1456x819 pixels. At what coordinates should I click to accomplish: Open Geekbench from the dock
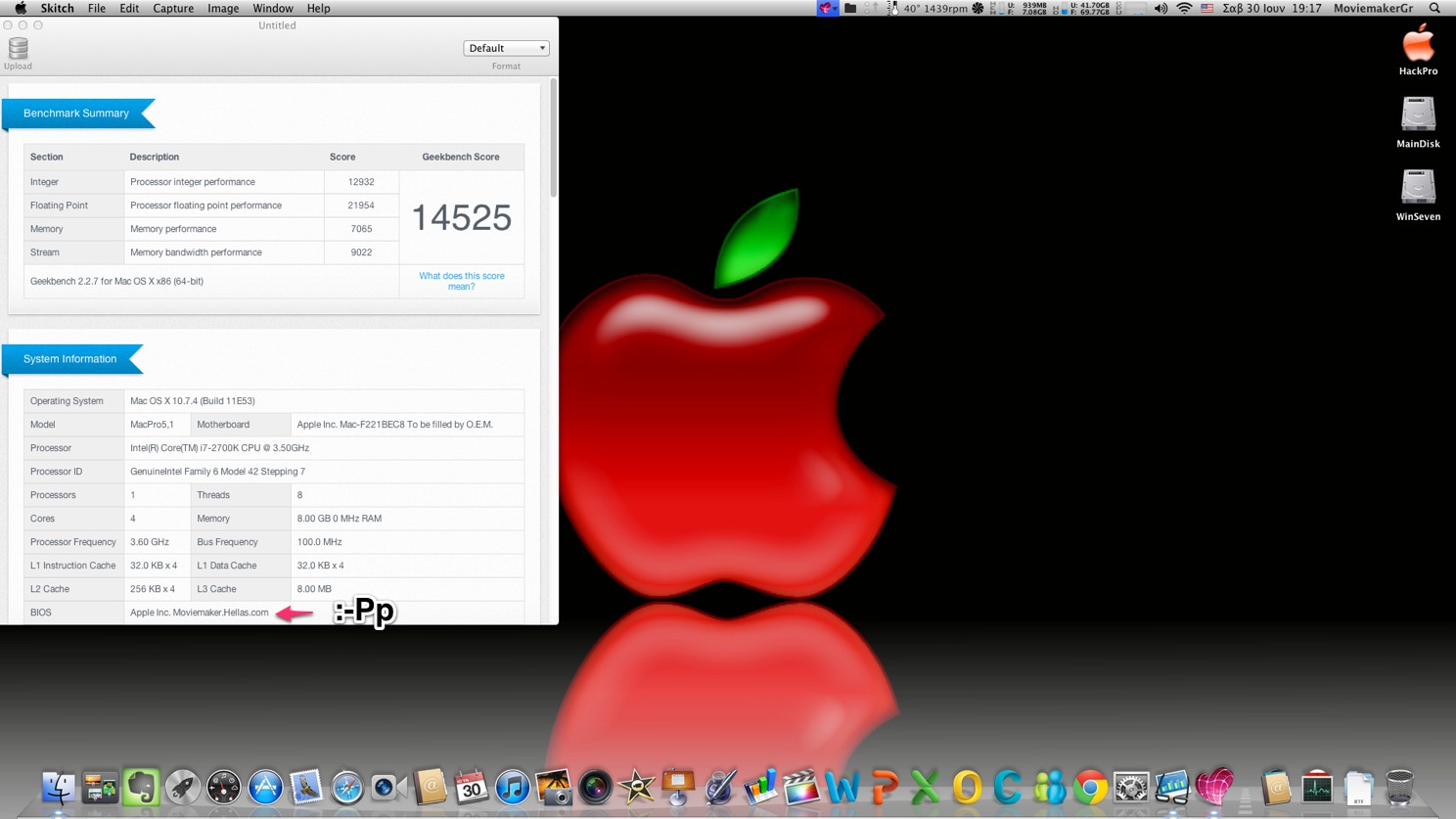tap(1172, 787)
